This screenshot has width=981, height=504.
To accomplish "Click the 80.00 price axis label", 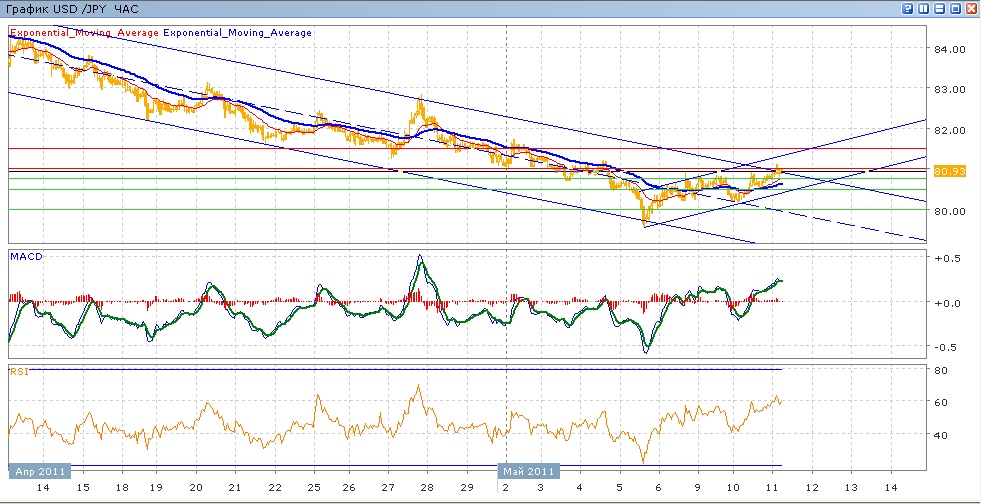I will pyautogui.click(x=949, y=211).
